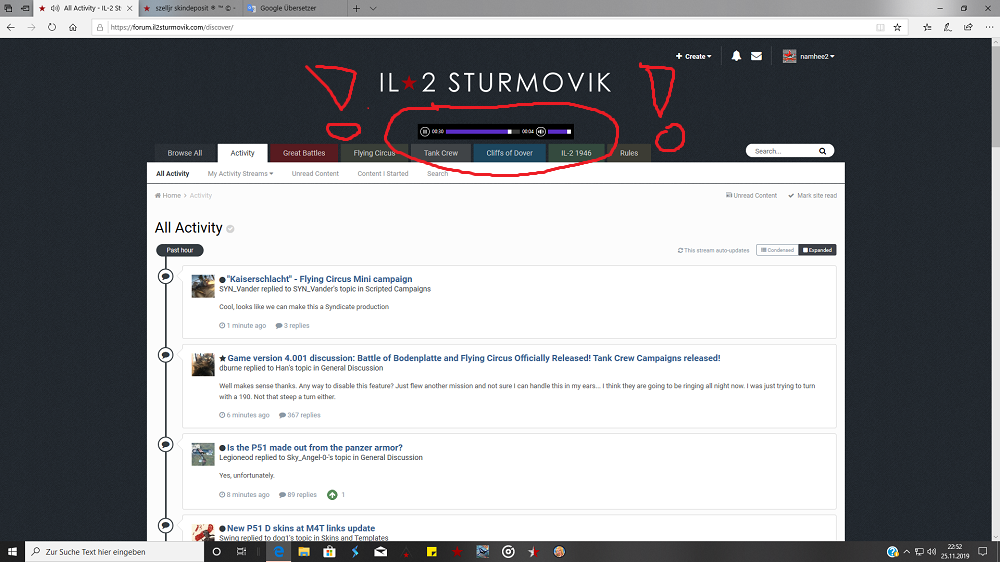Open File Explorer from taskbar
This screenshot has width=1000, height=562.
click(304, 552)
